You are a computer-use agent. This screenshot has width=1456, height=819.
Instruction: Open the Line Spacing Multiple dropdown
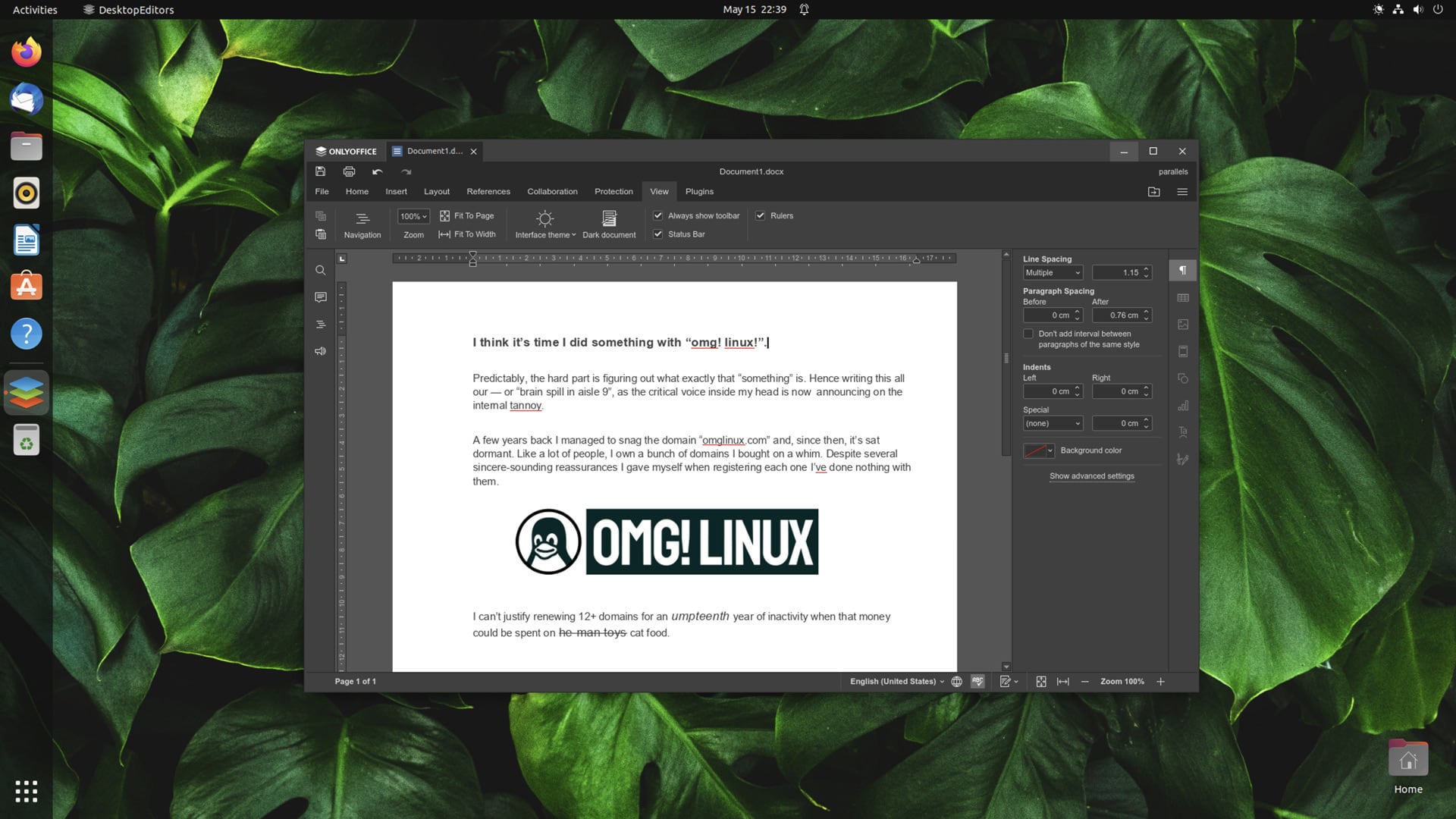pos(1053,273)
